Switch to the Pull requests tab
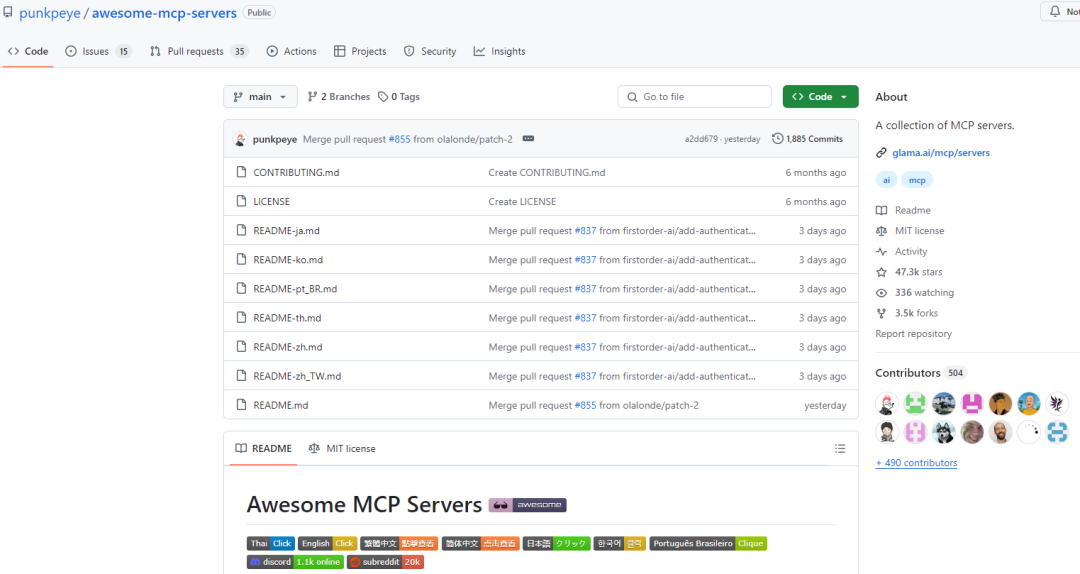Viewport: 1080px width, 574px height. tap(198, 52)
